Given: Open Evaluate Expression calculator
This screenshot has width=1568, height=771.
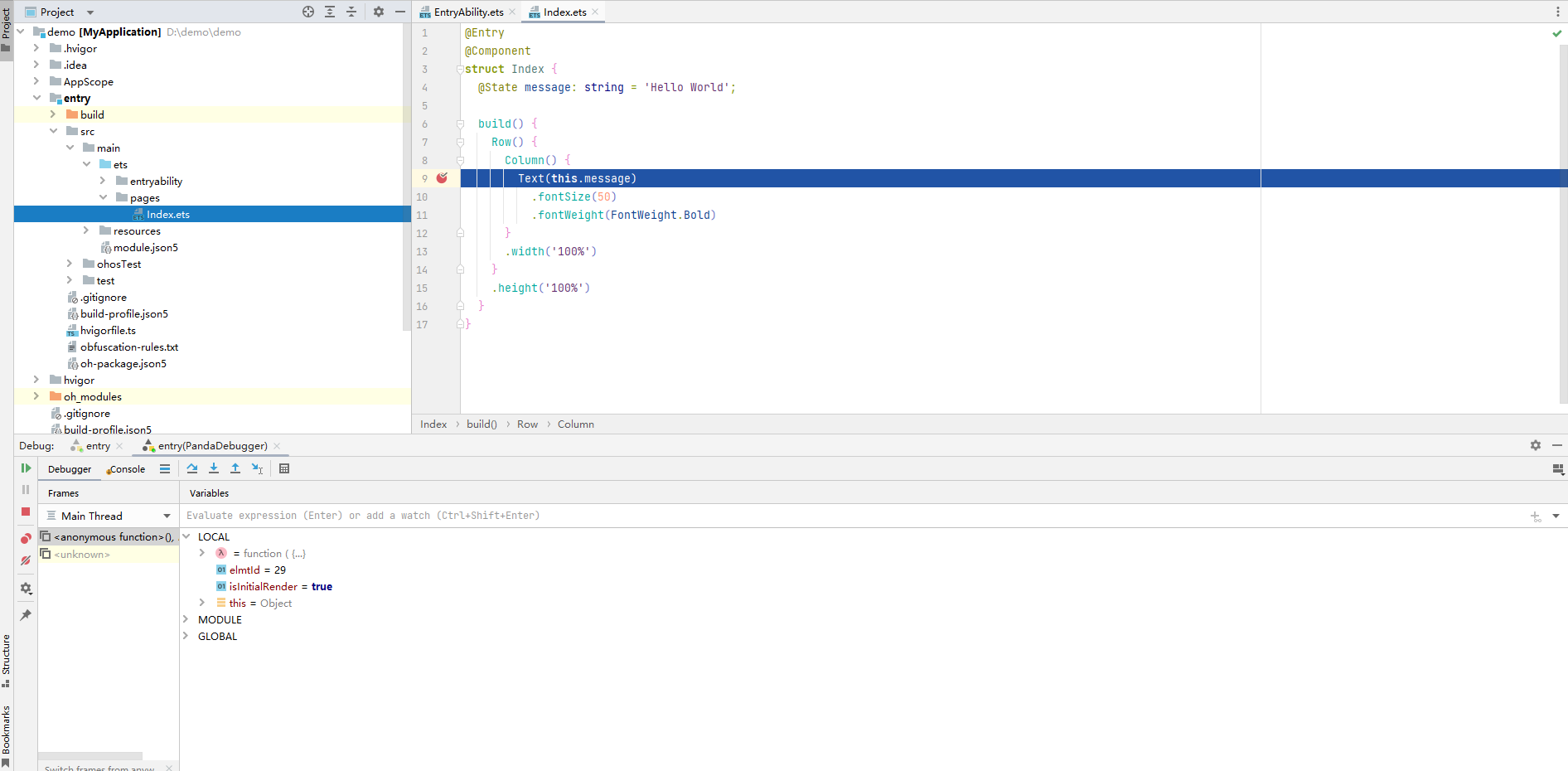Looking at the screenshot, I should (284, 468).
